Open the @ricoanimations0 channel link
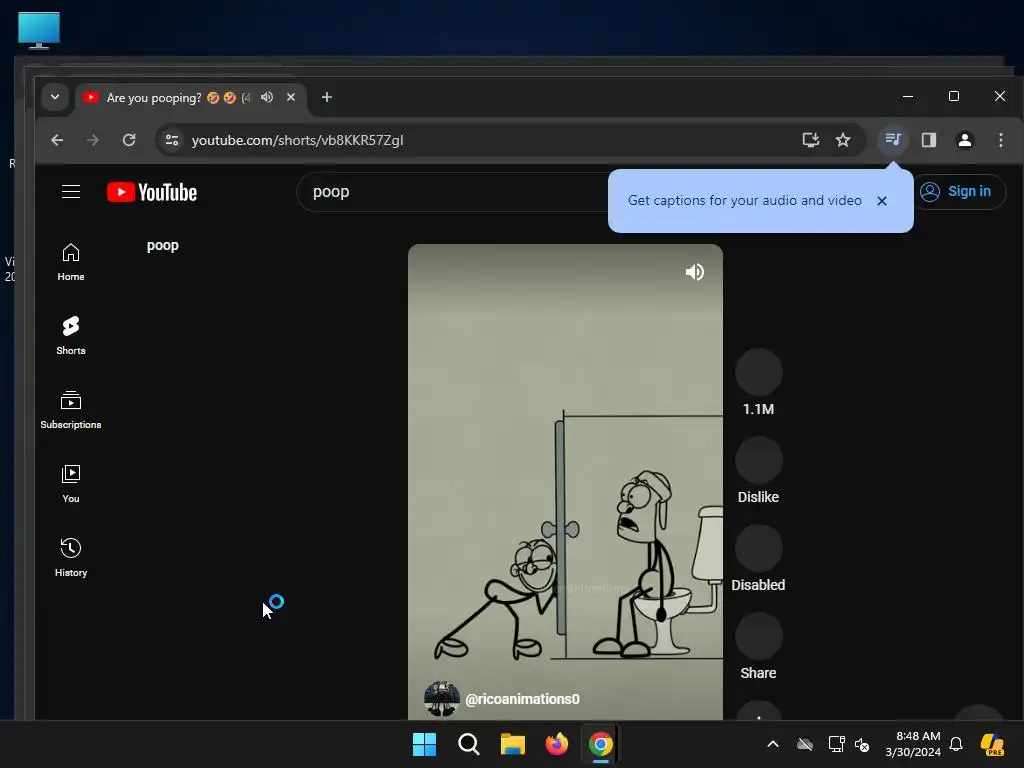The height and width of the screenshot is (768, 1024). pyautogui.click(x=522, y=699)
